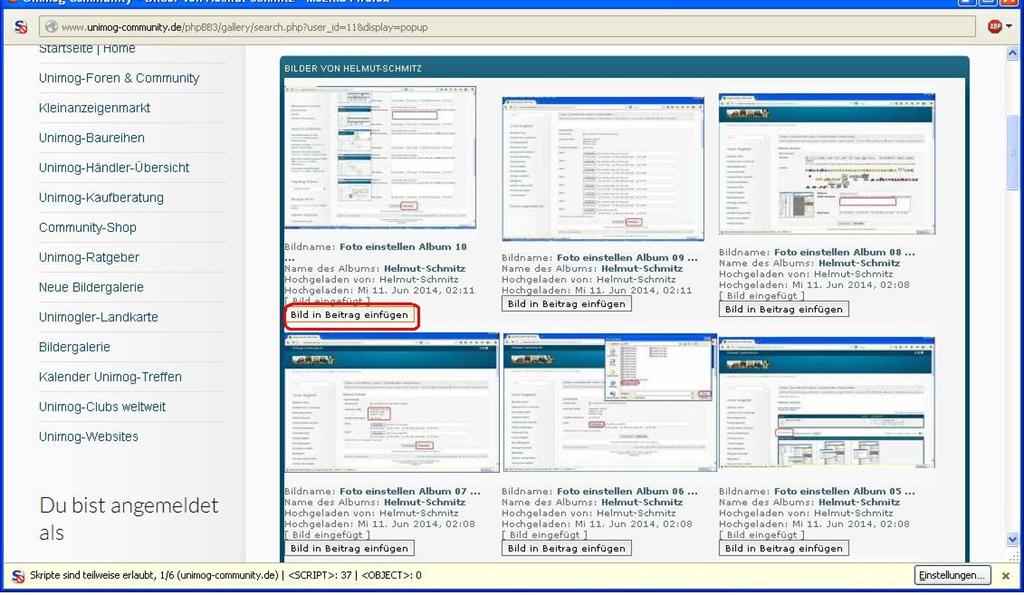
Task: Close the NoScript notification bar
Action: click(1006, 576)
